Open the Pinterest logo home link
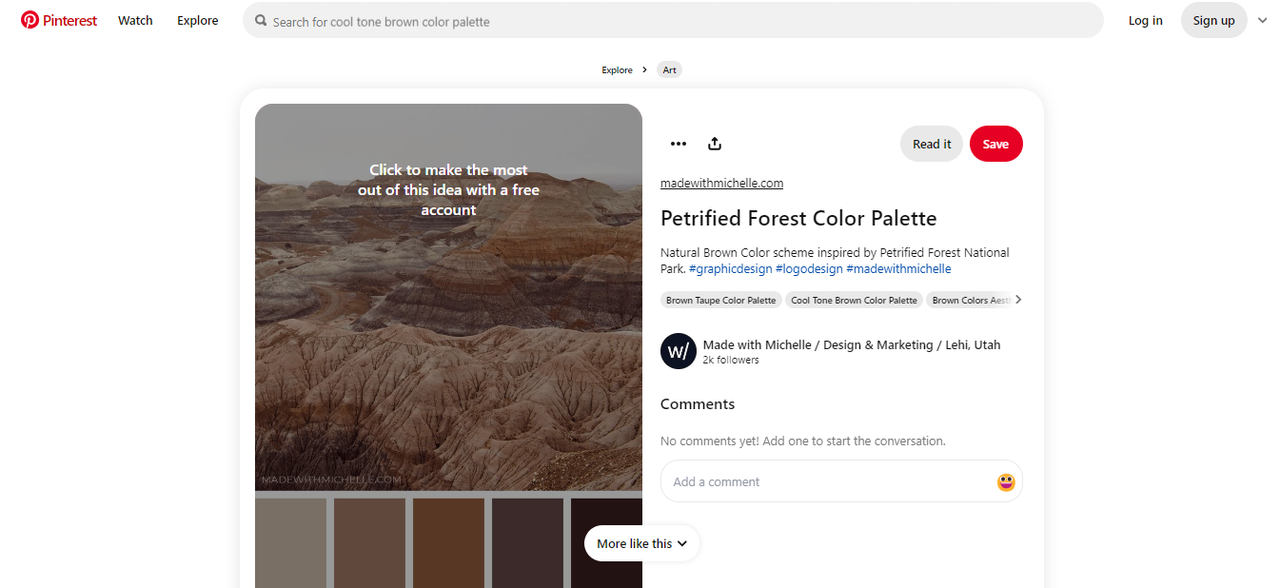Screen dimensions: 1280x588 tap(59, 20)
